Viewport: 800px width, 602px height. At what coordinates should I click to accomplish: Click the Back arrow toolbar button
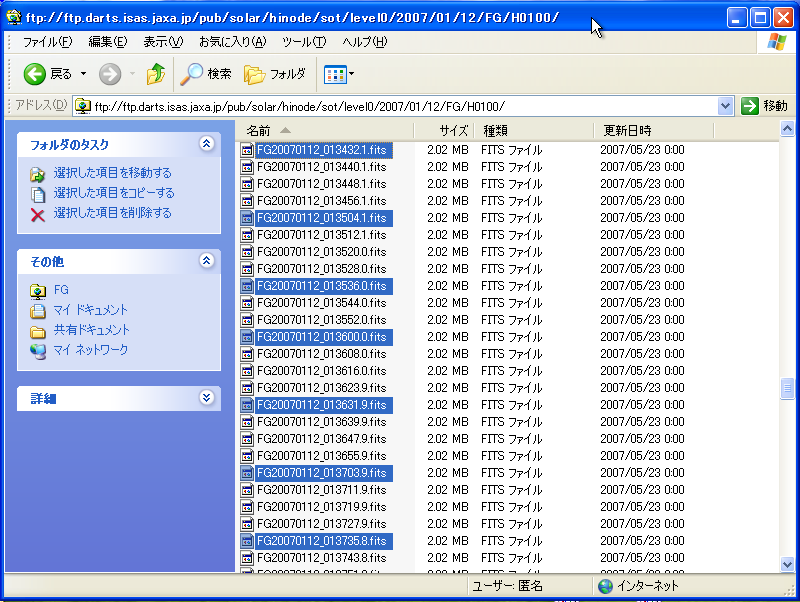click(36, 74)
